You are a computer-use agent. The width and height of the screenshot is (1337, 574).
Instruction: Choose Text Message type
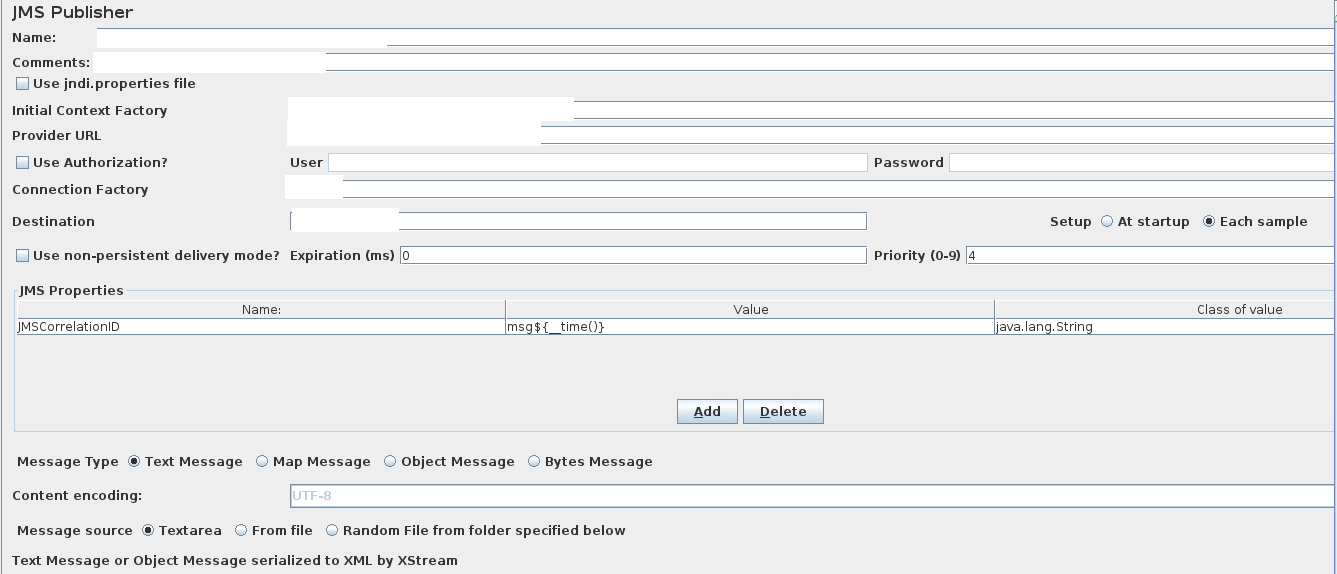coord(134,462)
